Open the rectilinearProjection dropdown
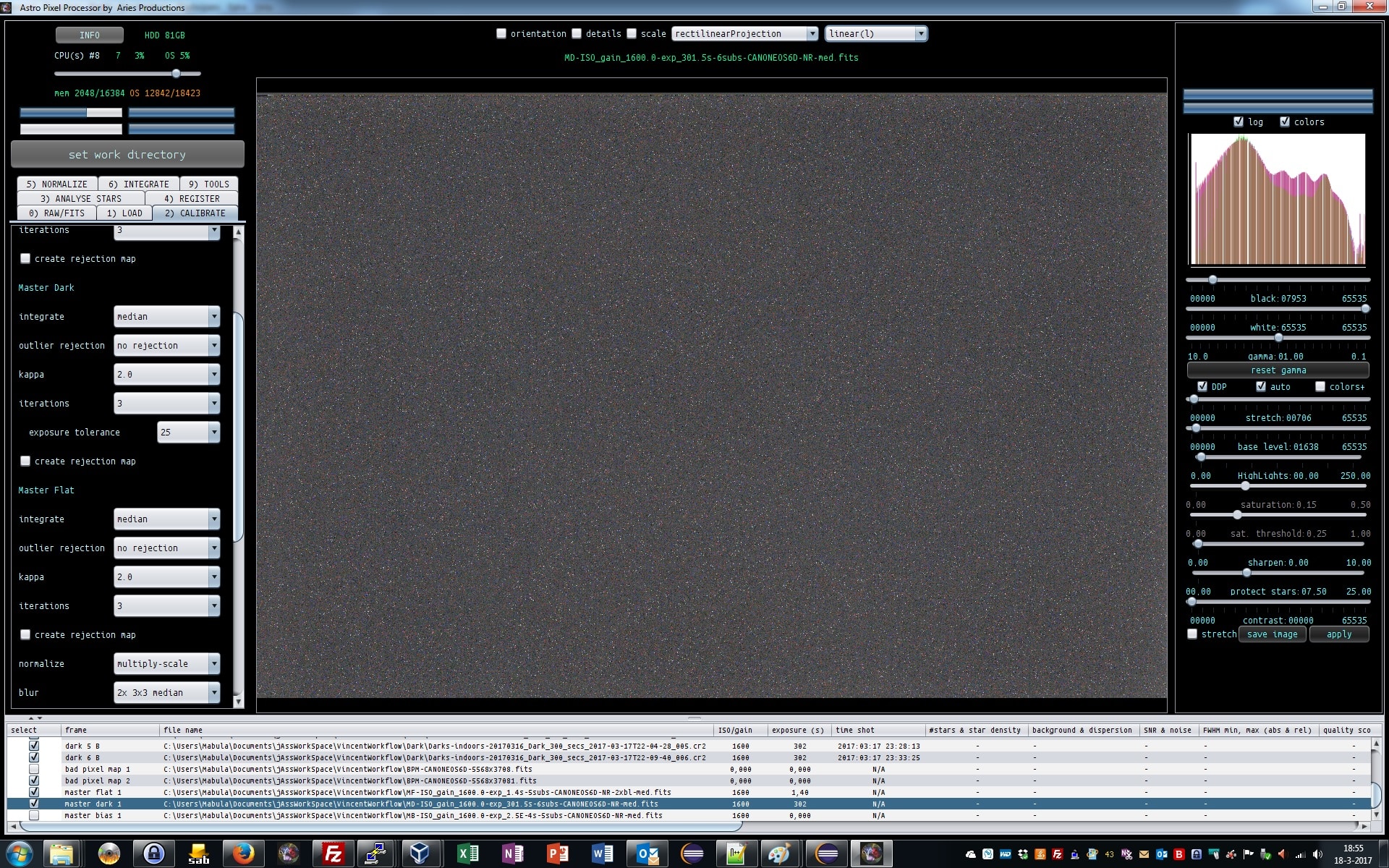1389x868 pixels. coord(744,33)
